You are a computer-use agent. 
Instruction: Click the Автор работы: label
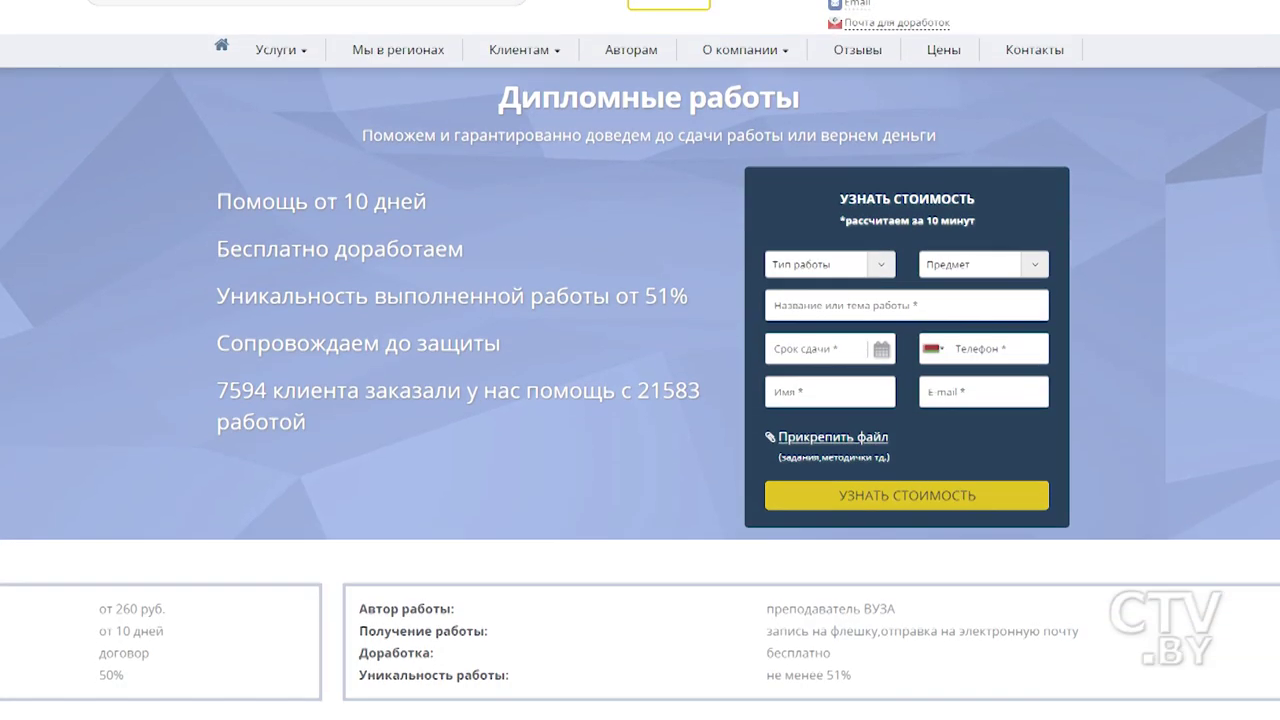tap(406, 609)
